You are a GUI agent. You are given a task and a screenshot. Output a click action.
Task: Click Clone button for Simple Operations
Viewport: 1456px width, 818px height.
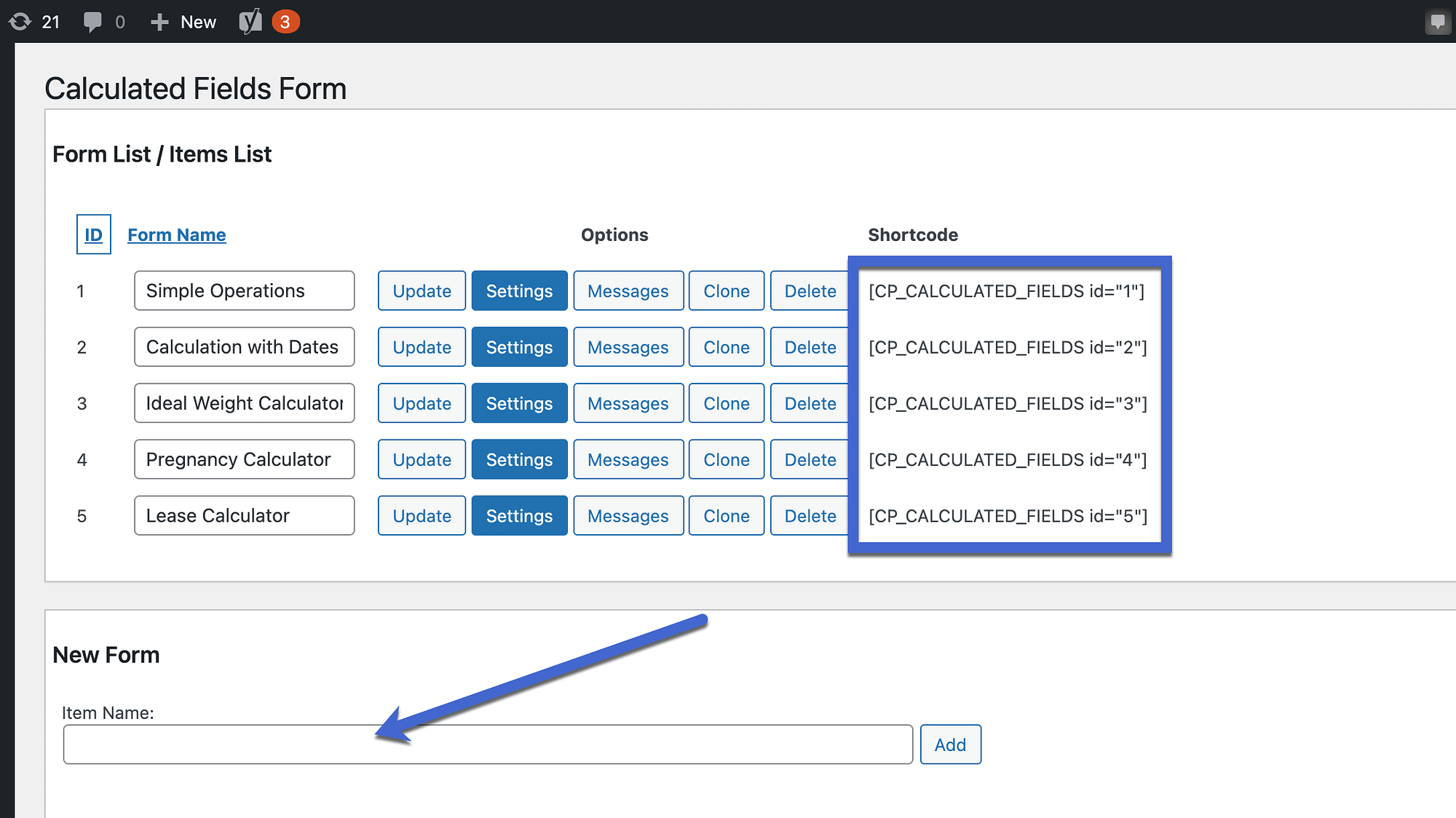click(x=726, y=291)
